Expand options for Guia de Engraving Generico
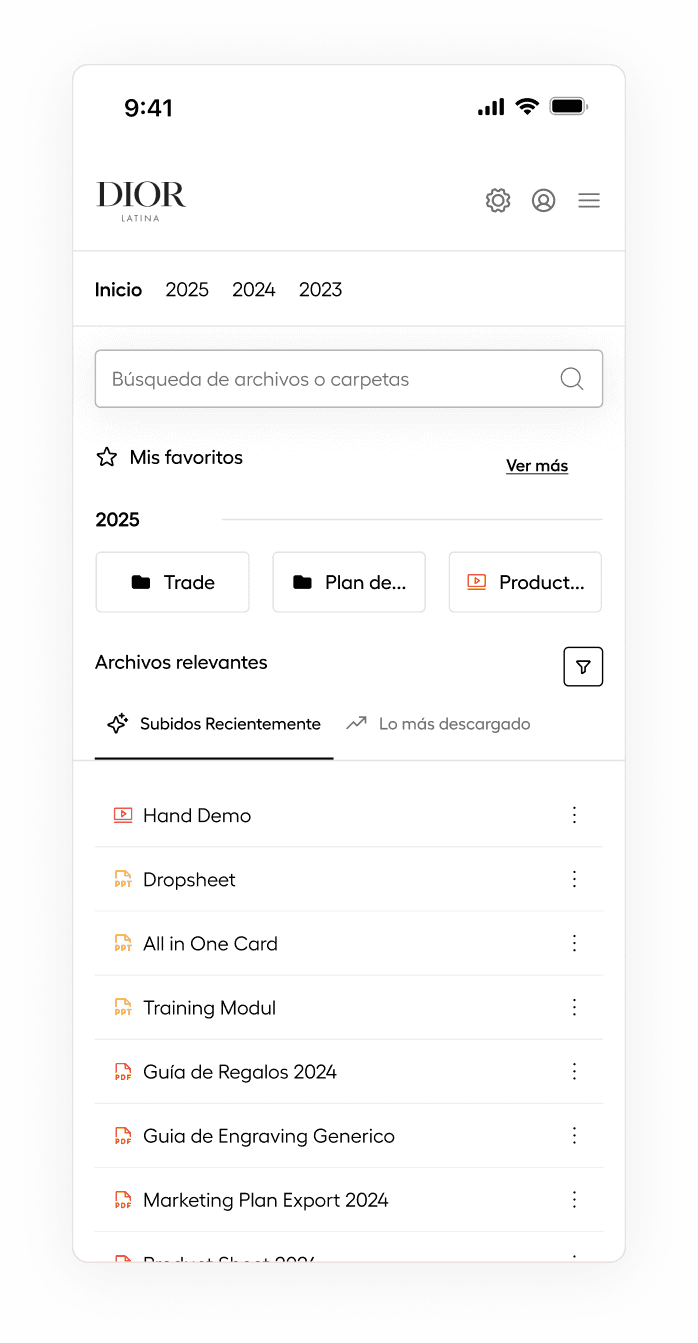This screenshot has height=1343, width=698. [574, 1135]
